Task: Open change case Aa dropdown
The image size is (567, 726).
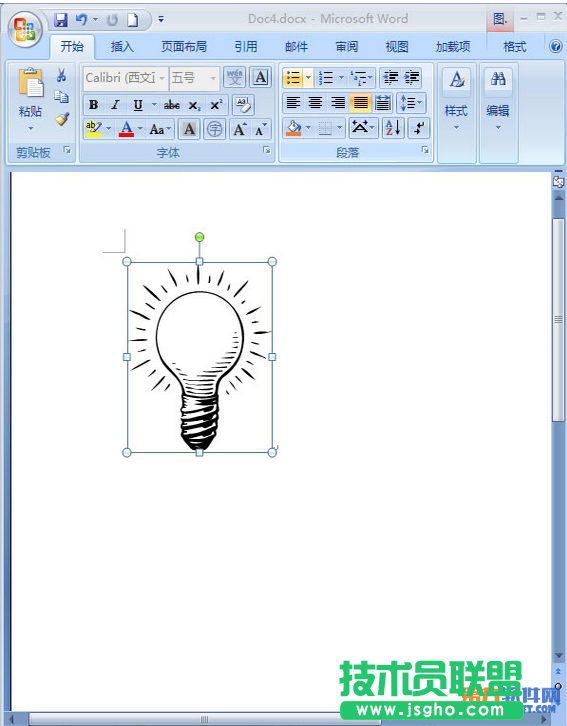Action: (x=160, y=129)
